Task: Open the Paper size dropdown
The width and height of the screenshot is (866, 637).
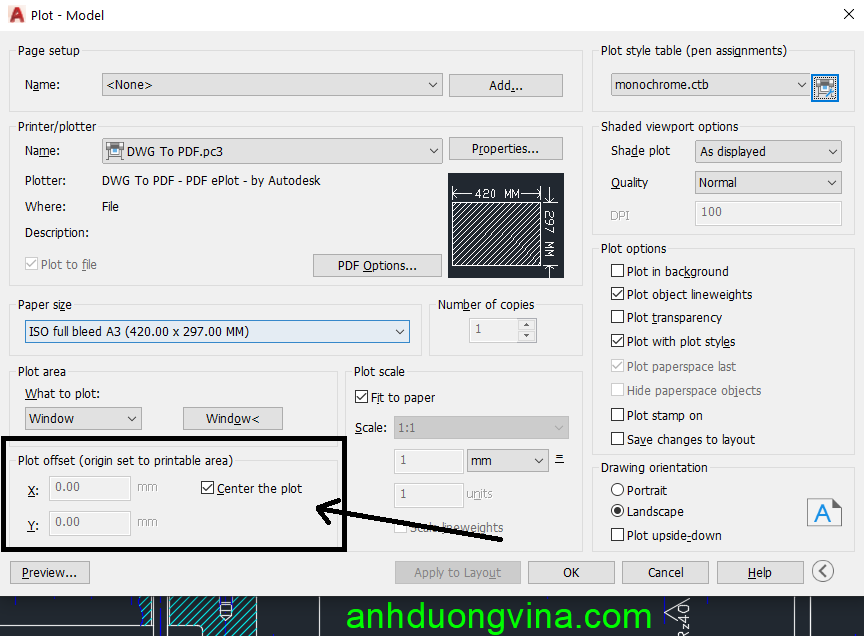Action: click(217, 332)
